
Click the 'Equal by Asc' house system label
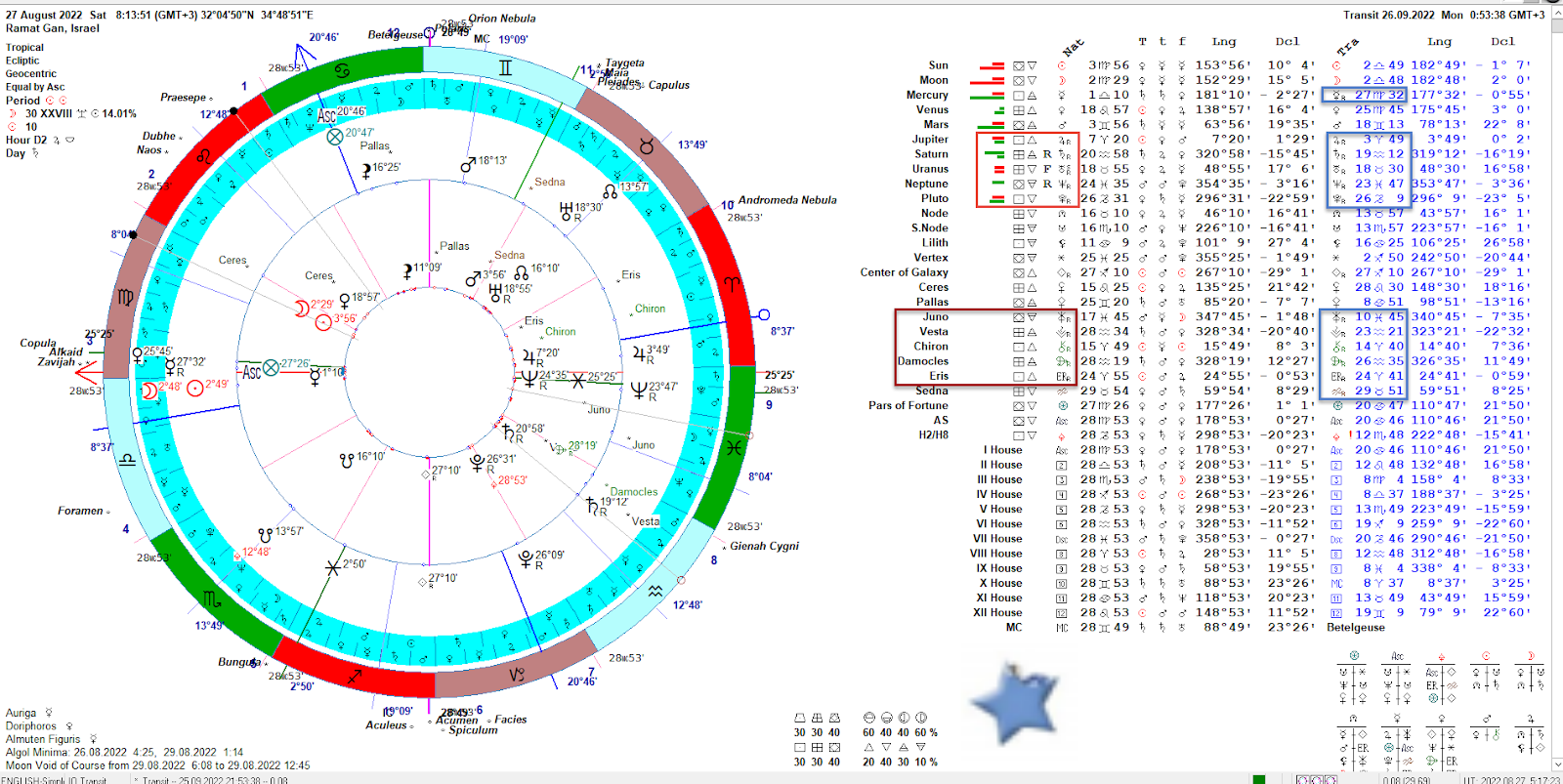(36, 87)
